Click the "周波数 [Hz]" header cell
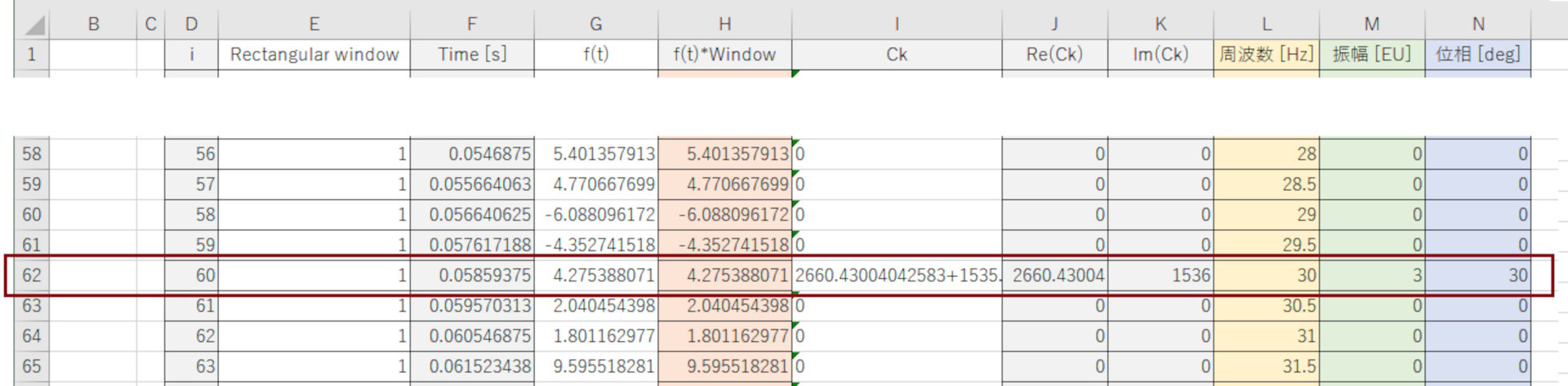Screen dimensions: 1568x386 (x=1266, y=55)
